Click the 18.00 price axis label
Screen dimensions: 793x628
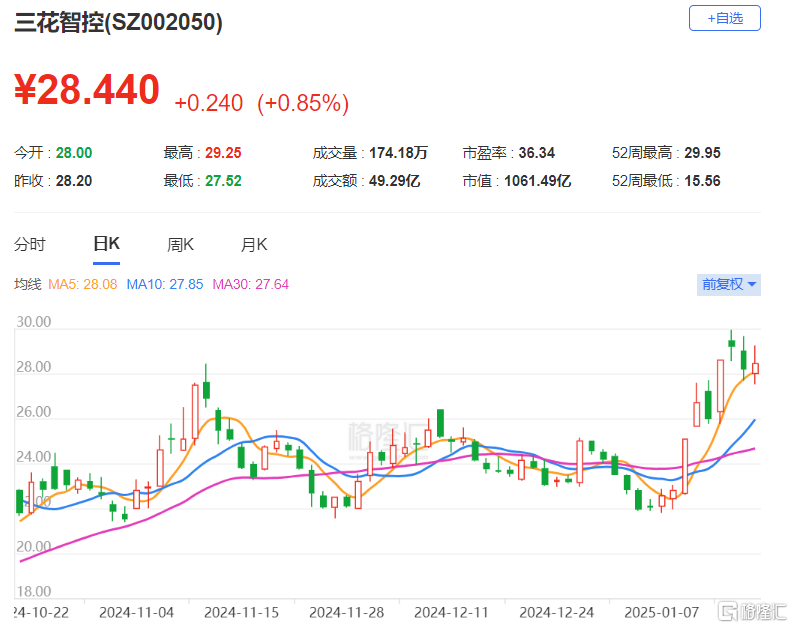[x=34, y=592]
